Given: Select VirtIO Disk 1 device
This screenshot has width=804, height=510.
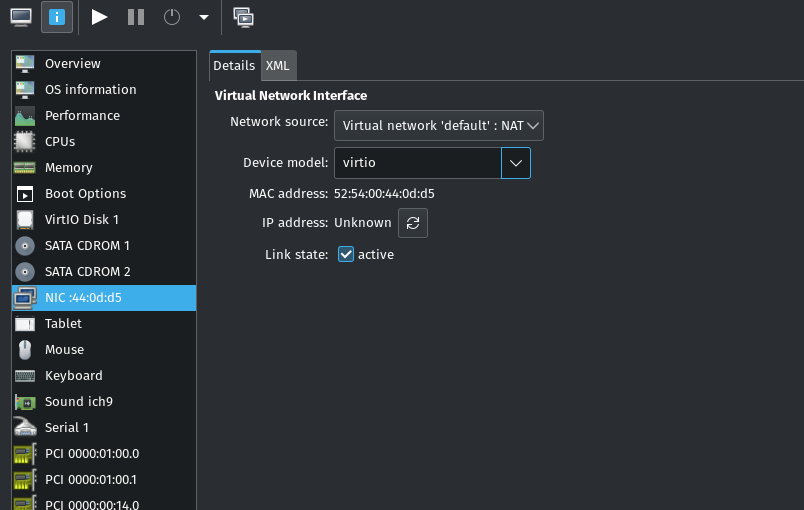Looking at the screenshot, I should pyautogui.click(x=81, y=220).
